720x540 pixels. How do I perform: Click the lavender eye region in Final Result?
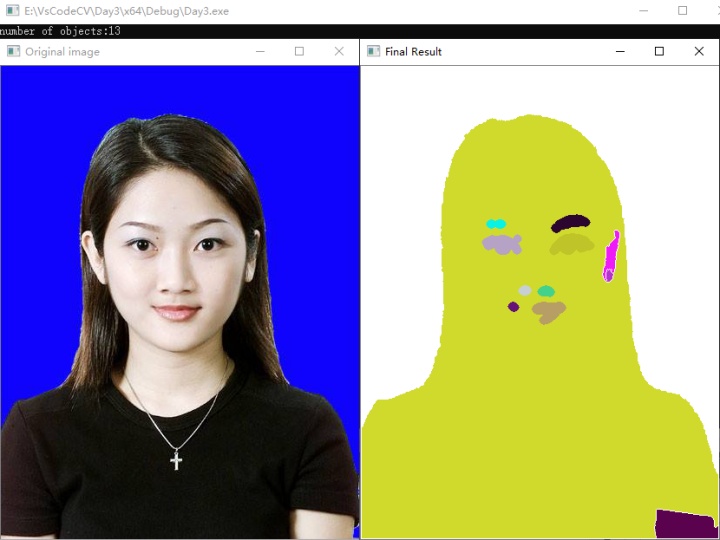coord(502,244)
